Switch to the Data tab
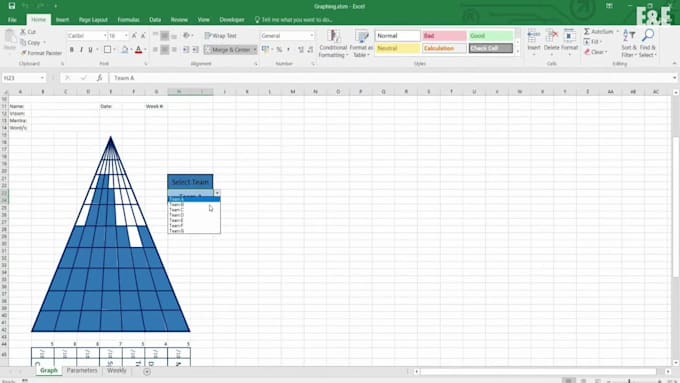 pyautogui.click(x=155, y=20)
